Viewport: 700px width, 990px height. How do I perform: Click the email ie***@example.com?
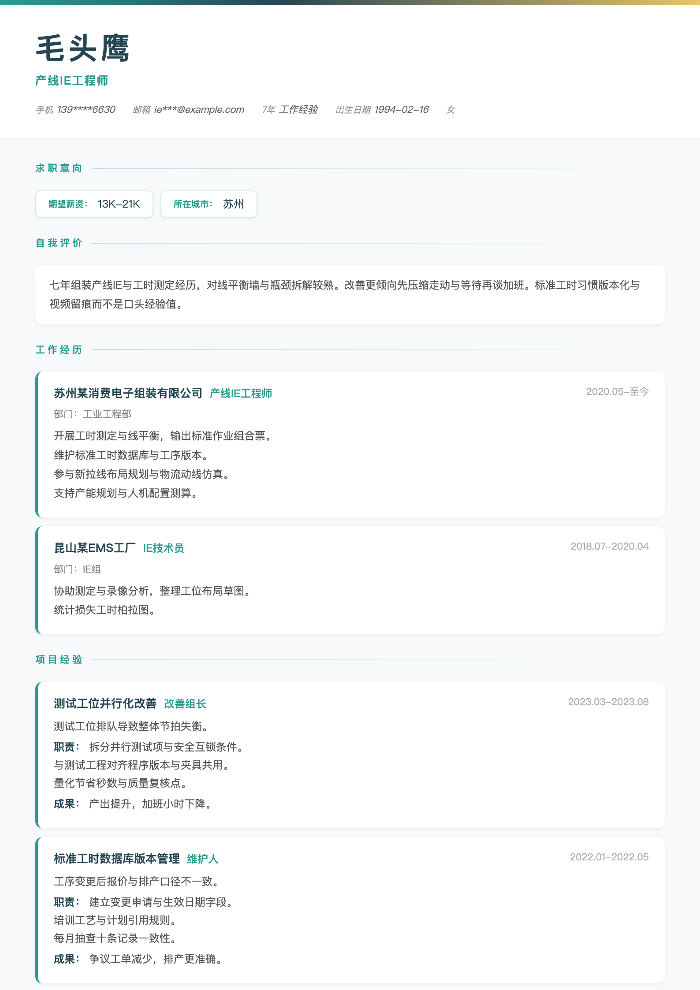199,110
